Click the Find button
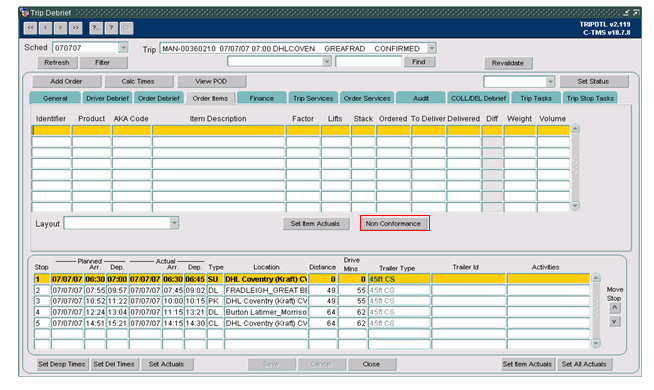Image resolution: width=654 pixels, height=390 pixels. coord(419,62)
